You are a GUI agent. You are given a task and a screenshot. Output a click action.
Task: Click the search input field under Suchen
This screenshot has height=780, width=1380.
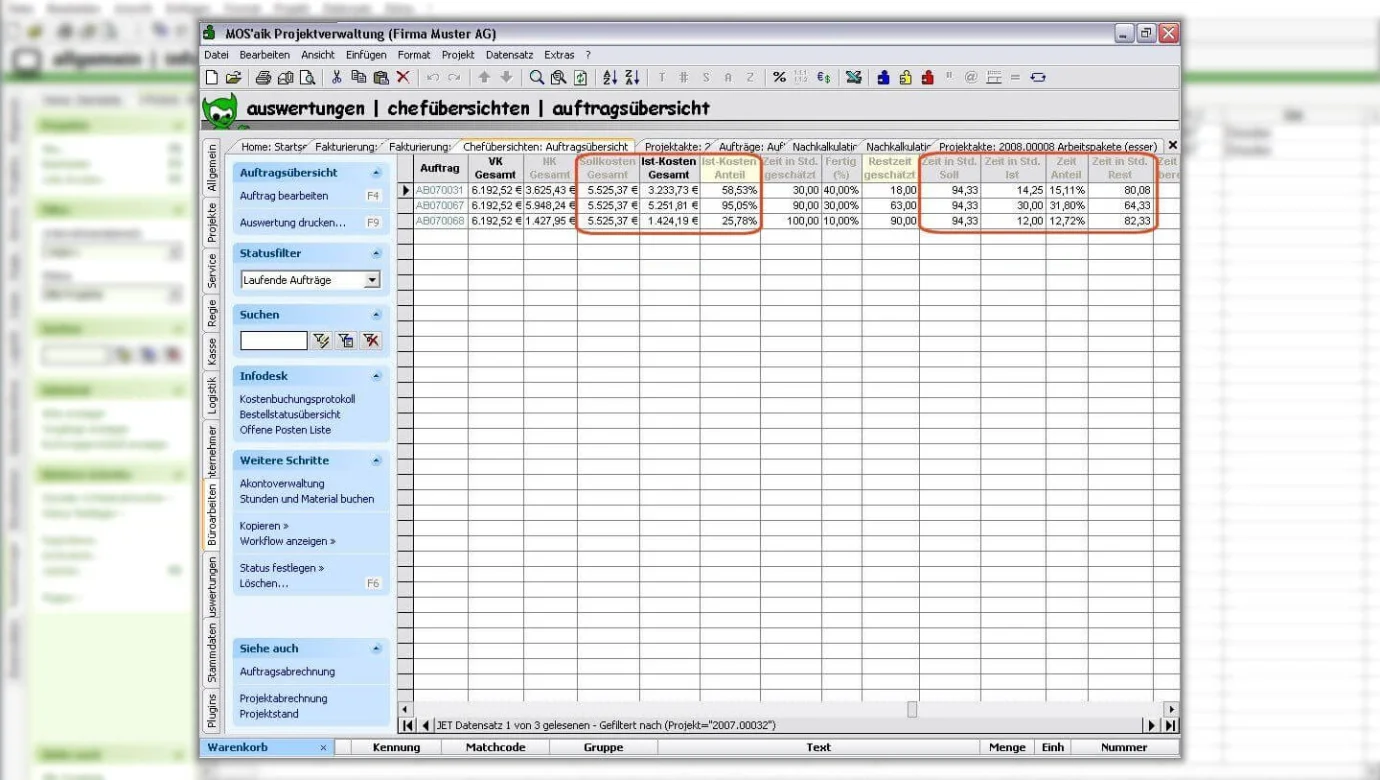[273, 341]
